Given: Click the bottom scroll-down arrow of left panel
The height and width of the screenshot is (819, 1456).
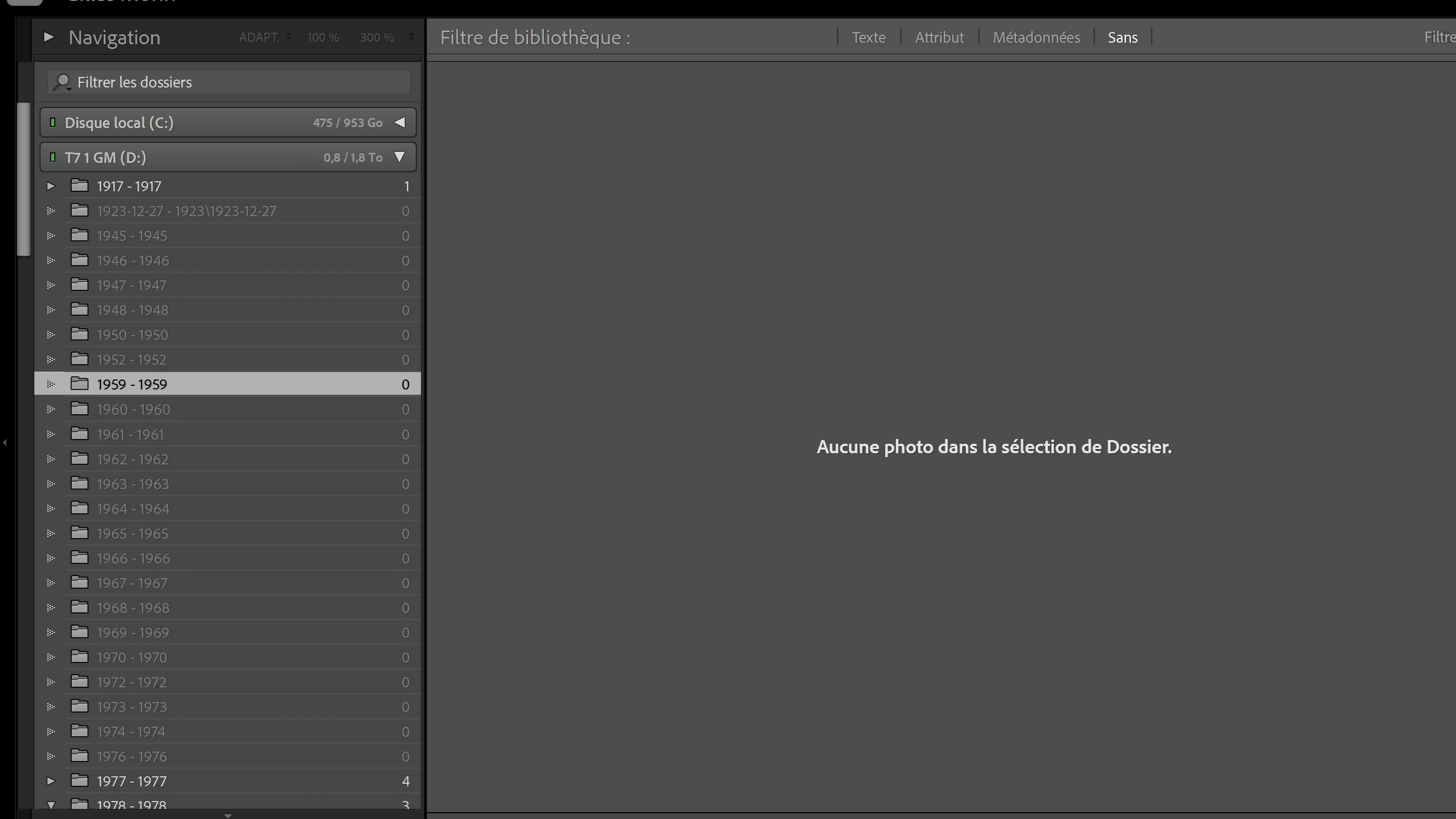Looking at the screenshot, I should coord(228,815).
